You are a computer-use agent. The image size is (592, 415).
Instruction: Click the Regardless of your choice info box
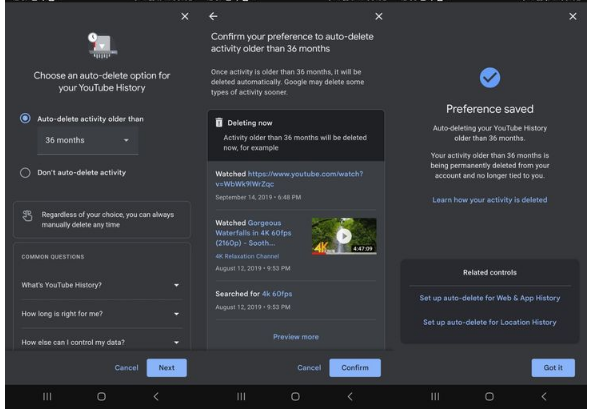tap(102, 220)
